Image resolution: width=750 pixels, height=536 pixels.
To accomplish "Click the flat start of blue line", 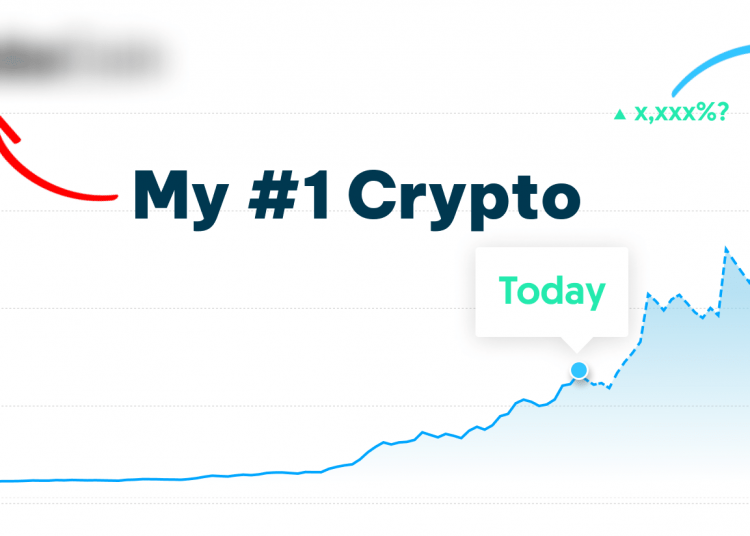I will click(72, 480).
